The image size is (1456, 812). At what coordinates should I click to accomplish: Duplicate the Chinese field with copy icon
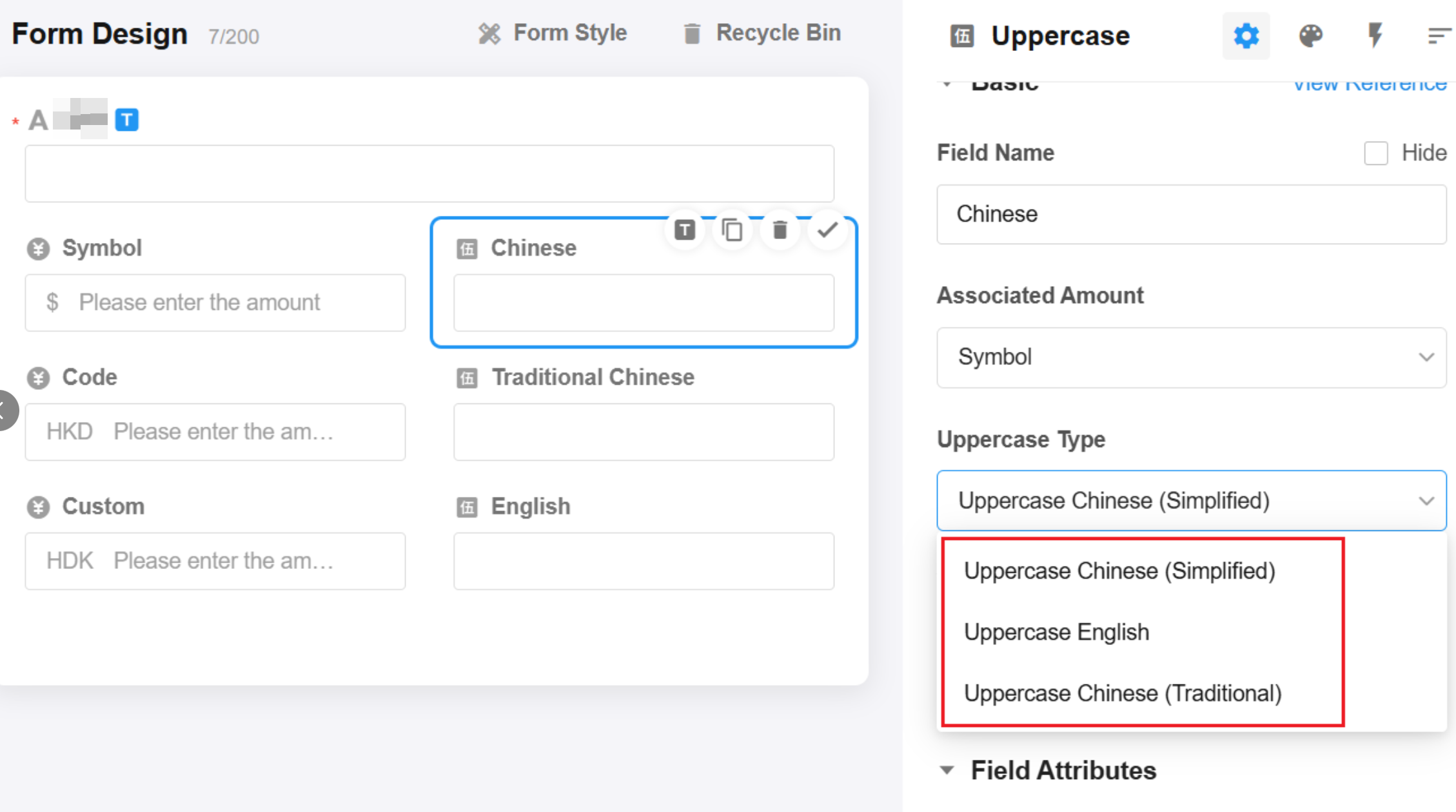[732, 230]
